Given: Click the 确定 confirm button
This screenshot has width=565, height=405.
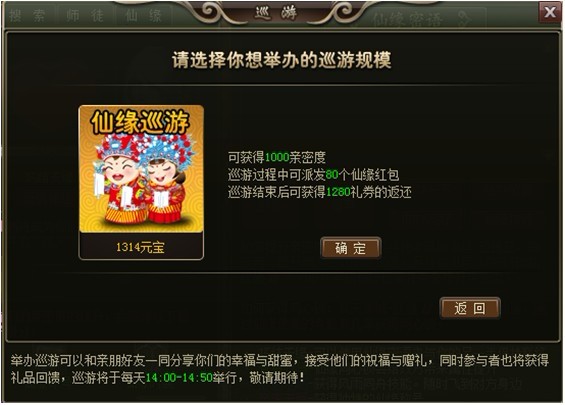Looking at the screenshot, I should (351, 248).
